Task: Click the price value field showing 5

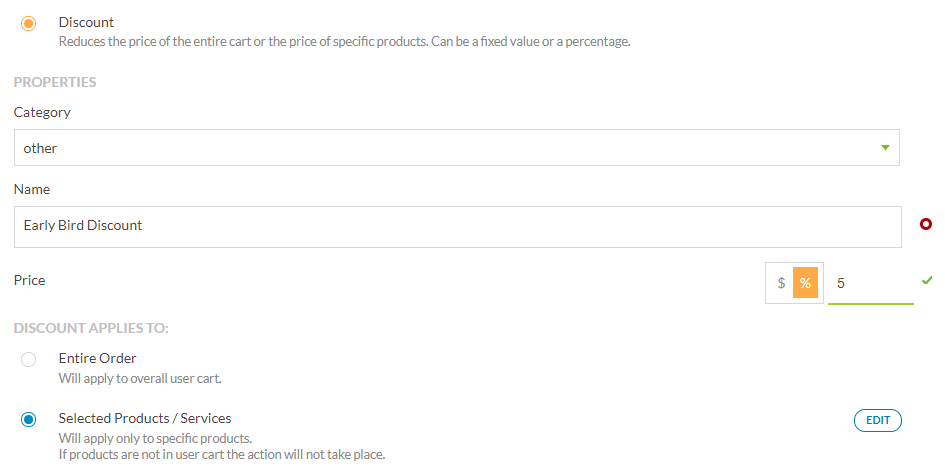Action: tap(870, 283)
